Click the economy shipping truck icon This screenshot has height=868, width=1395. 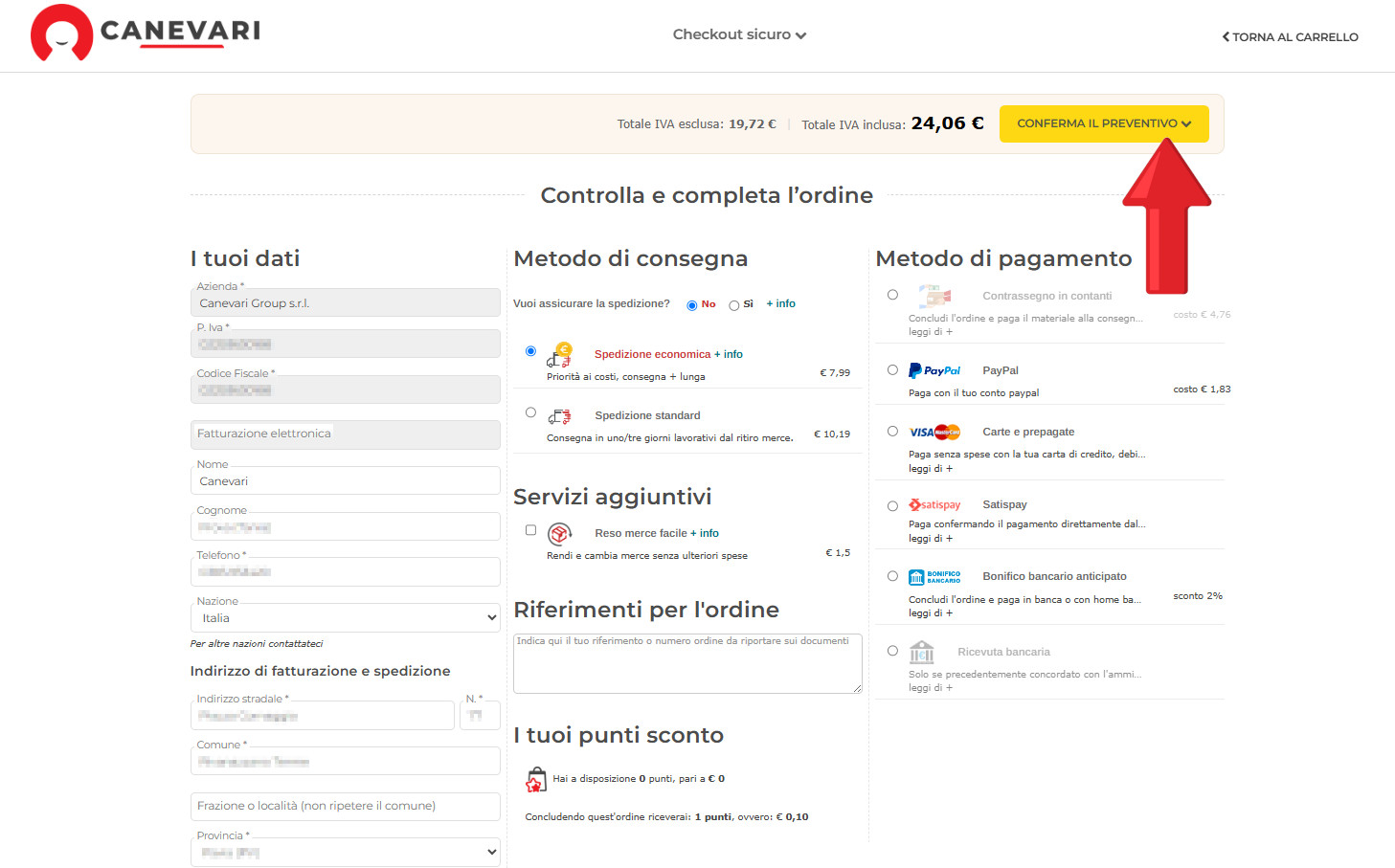(x=559, y=355)
